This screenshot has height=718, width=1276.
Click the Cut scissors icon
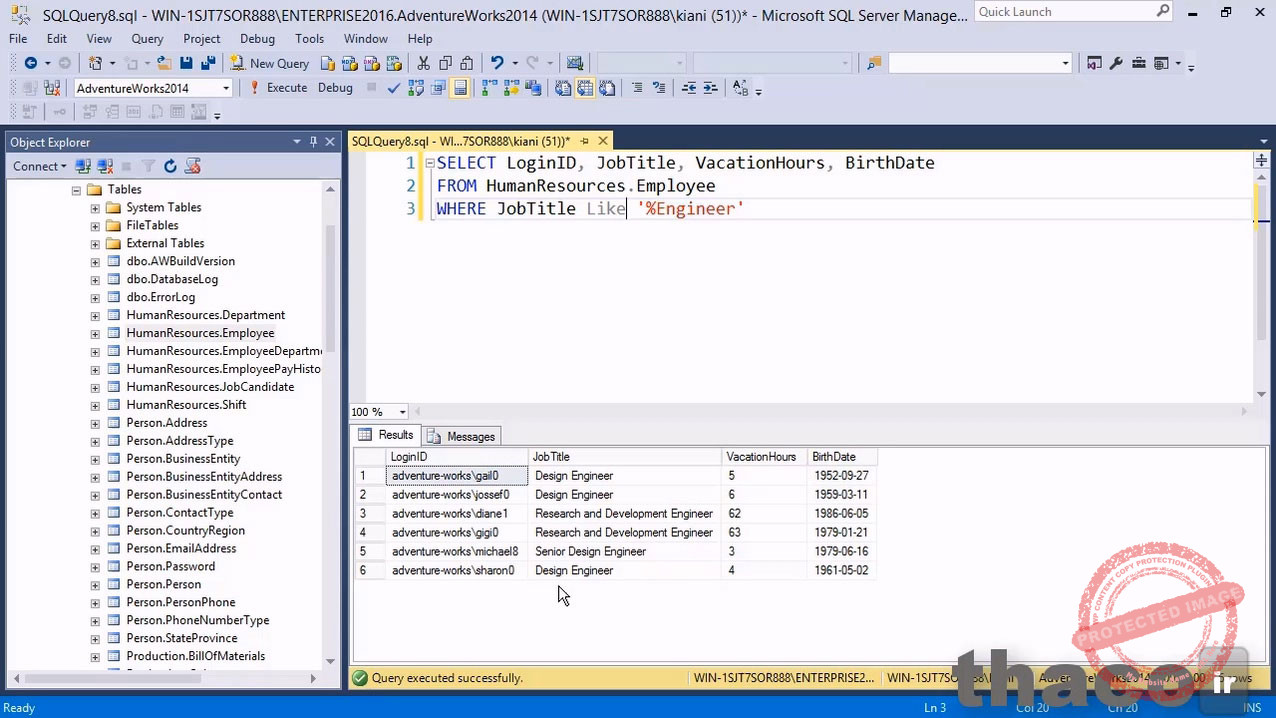tap(423, 63)
